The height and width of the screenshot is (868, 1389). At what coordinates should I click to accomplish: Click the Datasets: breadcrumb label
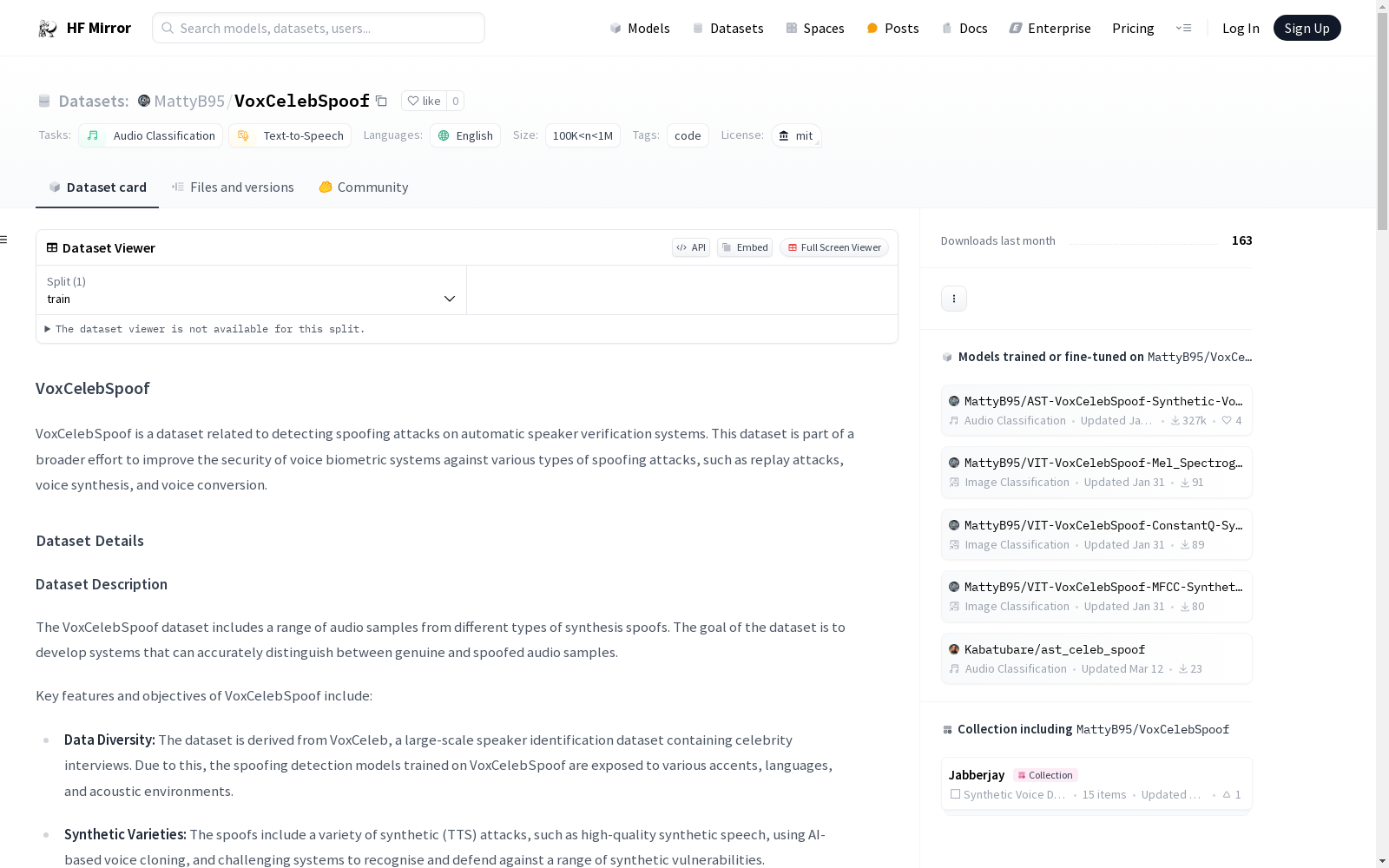pos(94,101)
